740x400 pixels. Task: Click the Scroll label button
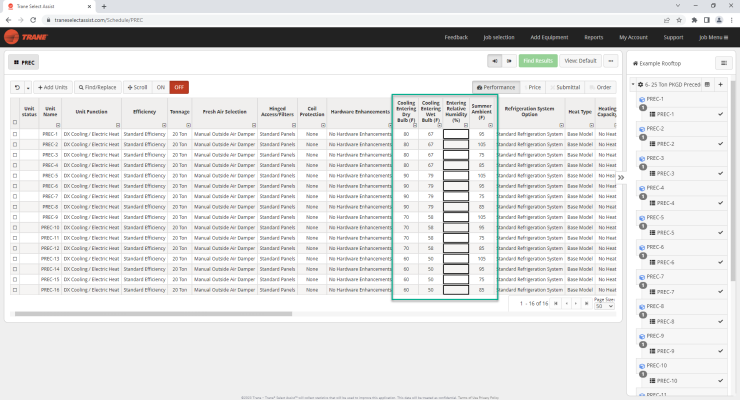(x=137, y=87)
